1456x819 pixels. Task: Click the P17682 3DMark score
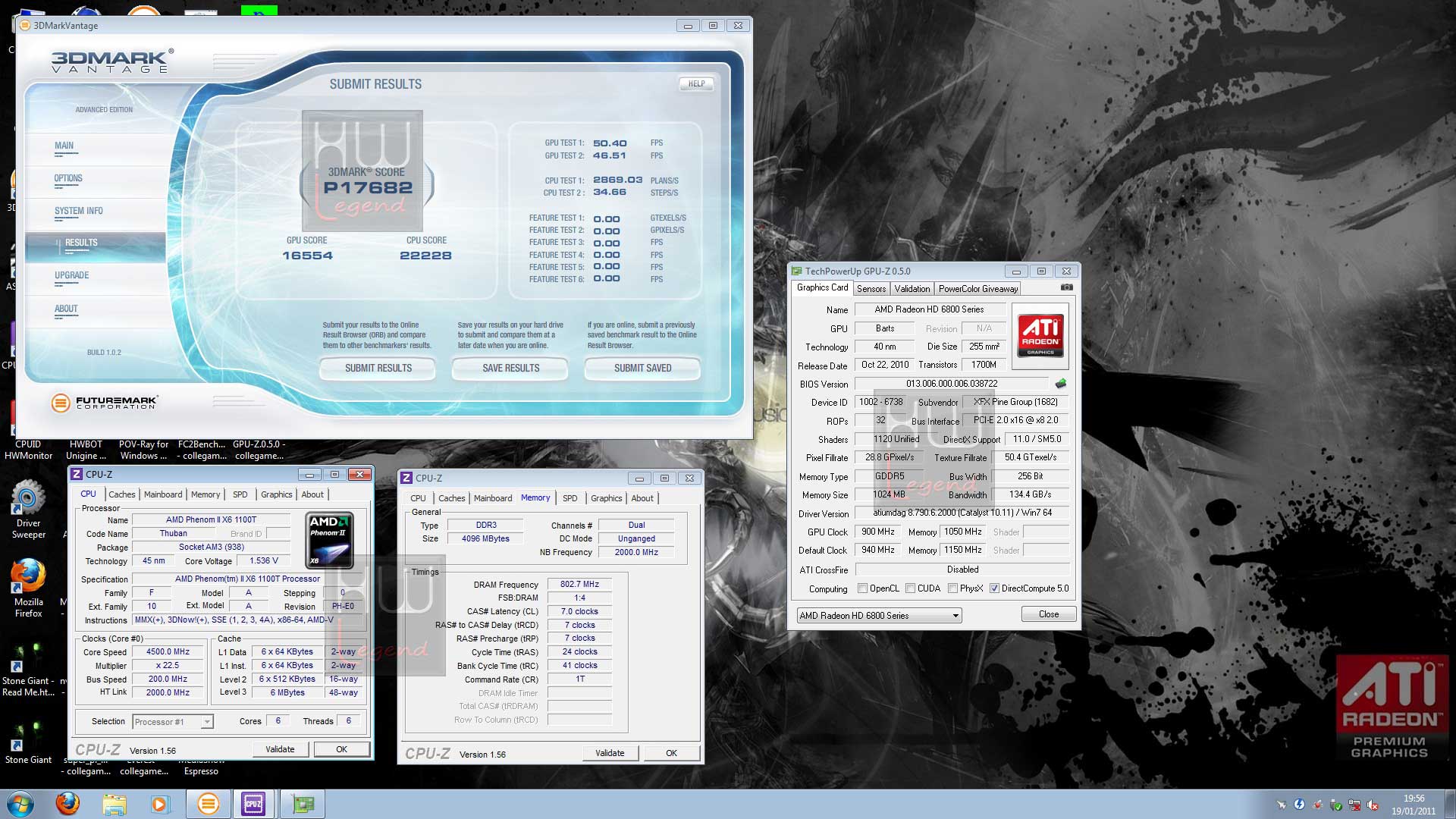(369, 188)
